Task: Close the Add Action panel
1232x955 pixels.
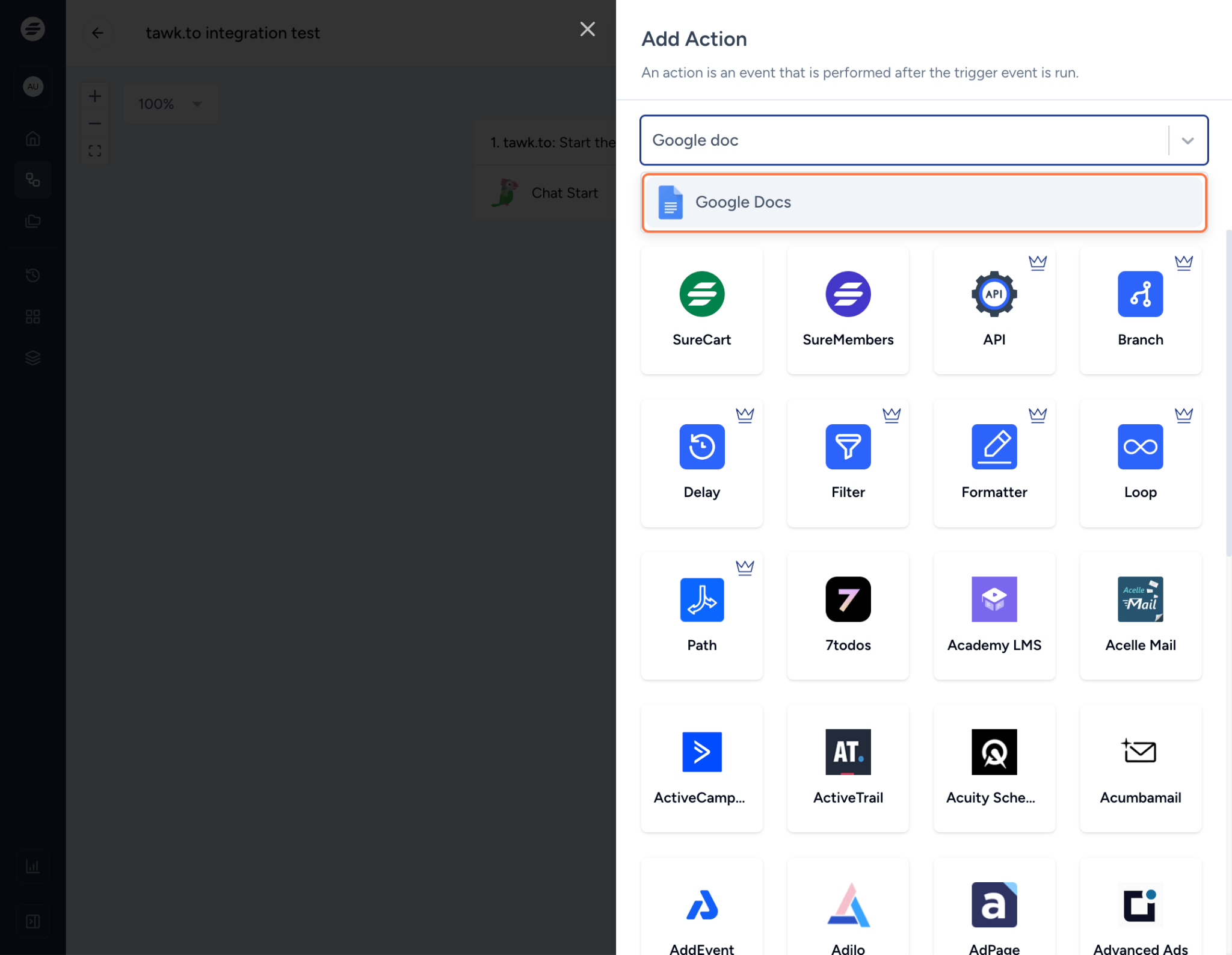Action: point(588,28)
